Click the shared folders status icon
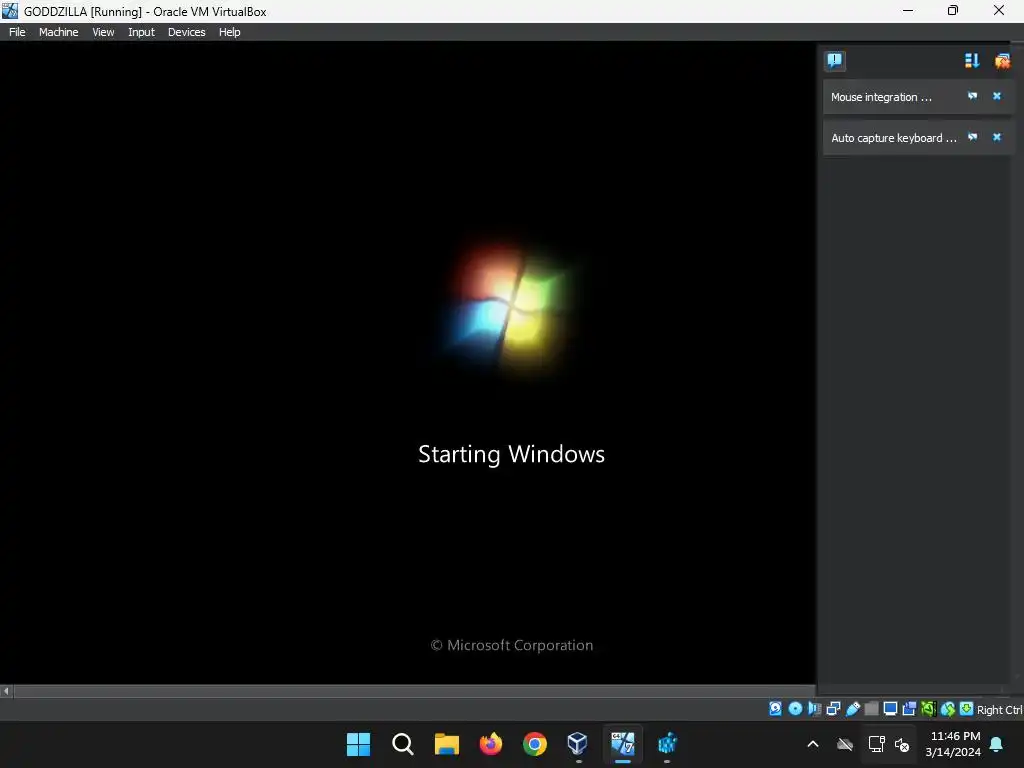Image resolution: width=1024 pixels, height=768 pixels. (x=871, y=709)
